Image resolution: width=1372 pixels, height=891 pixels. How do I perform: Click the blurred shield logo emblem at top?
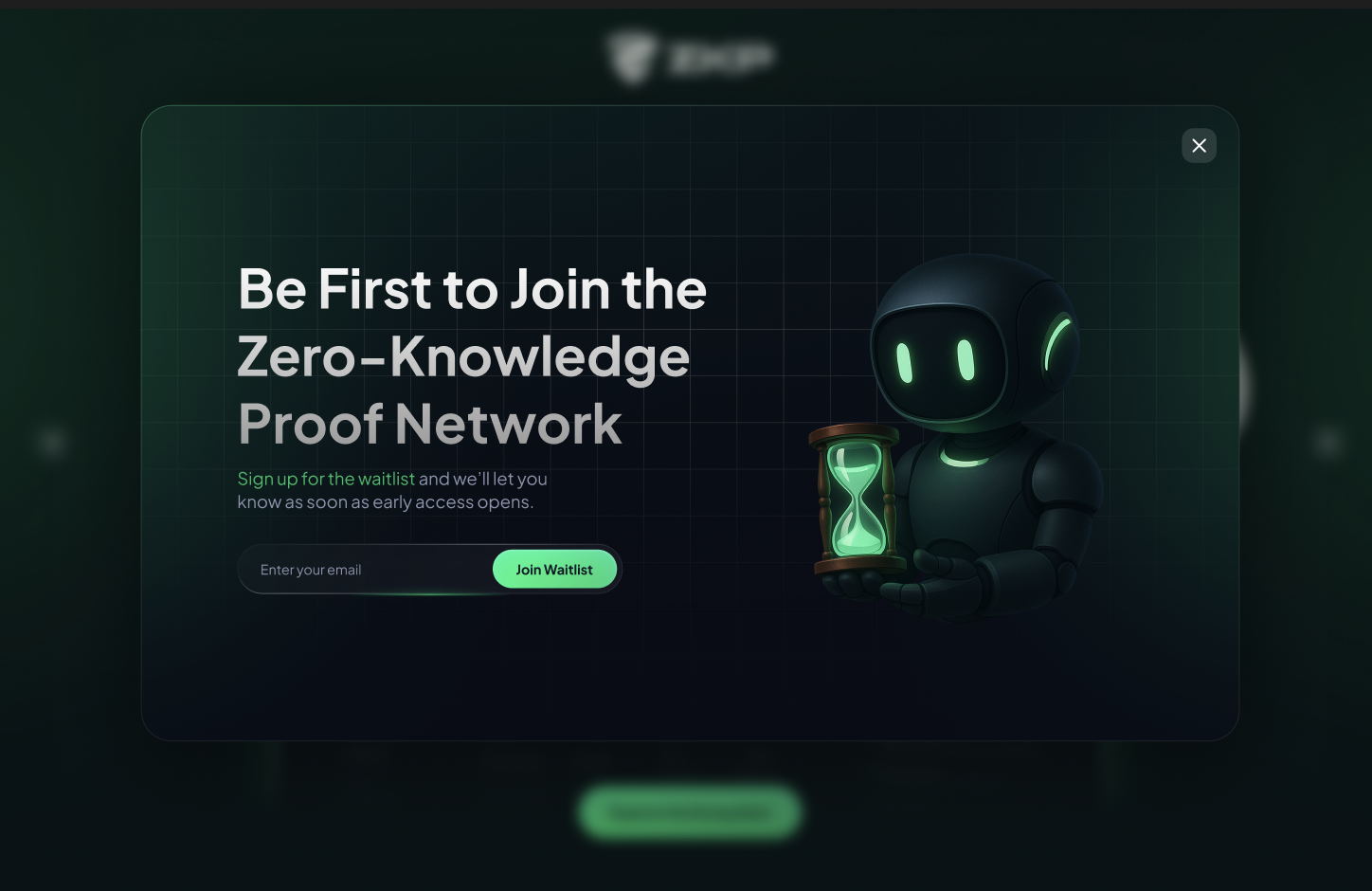tap(630, 57)
